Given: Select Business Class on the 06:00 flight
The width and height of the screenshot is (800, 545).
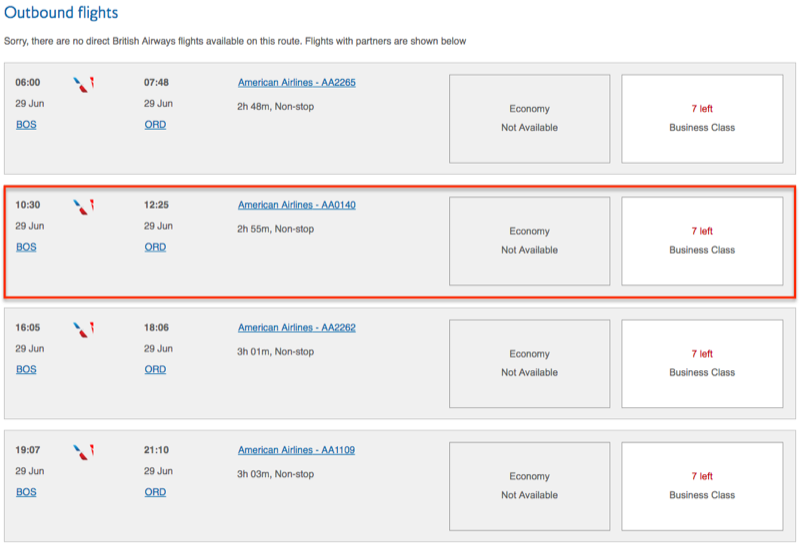Looking at the screenshot, I should coord(702,119).
